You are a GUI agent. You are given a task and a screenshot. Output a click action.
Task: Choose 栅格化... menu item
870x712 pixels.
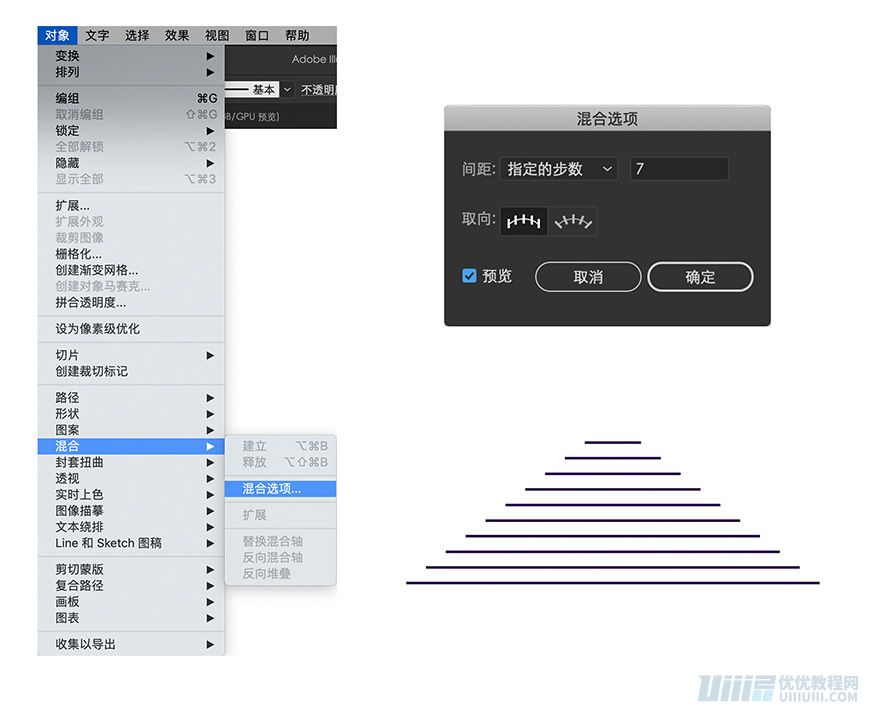[x=131, y=254]
